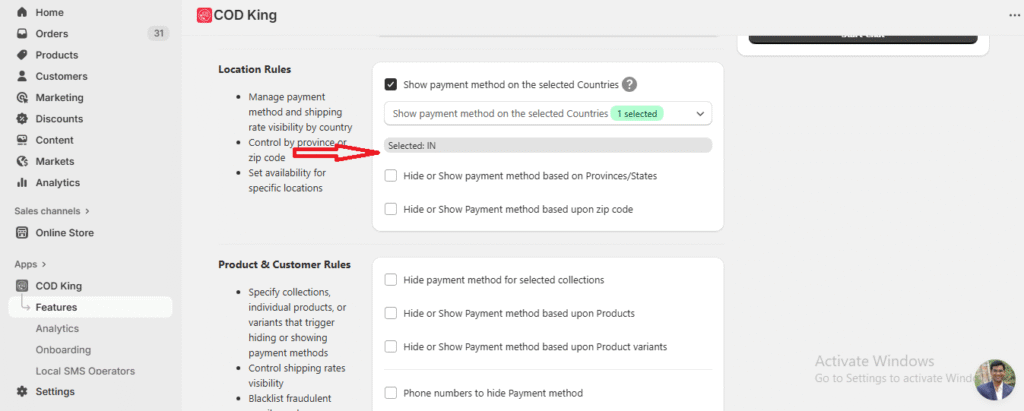The height and width of the screenshot is (411, 1024).
Task: Click the Products tag icon
Action: (22, 55)
